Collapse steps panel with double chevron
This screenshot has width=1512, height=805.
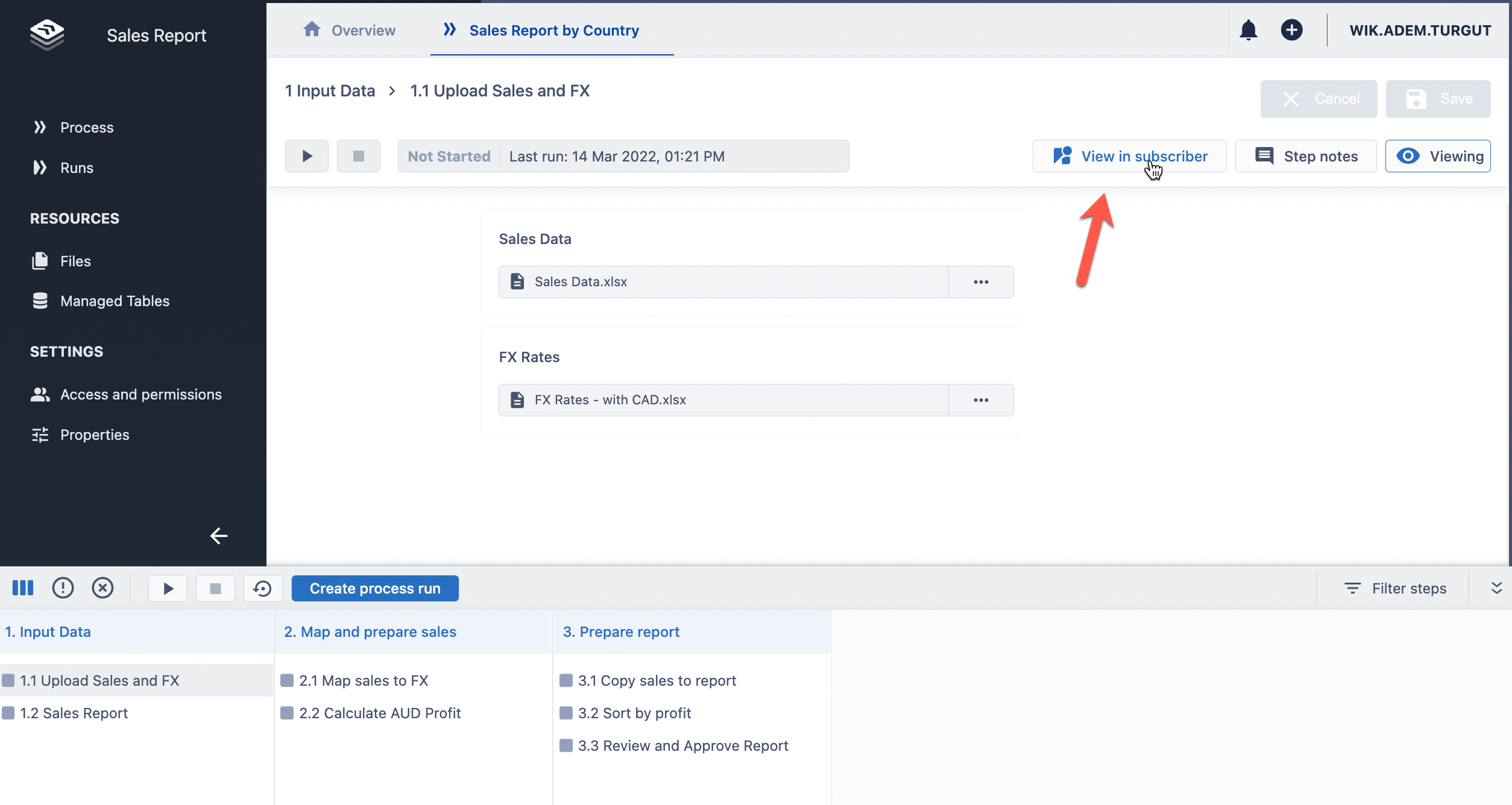(x=1496, y=588)
